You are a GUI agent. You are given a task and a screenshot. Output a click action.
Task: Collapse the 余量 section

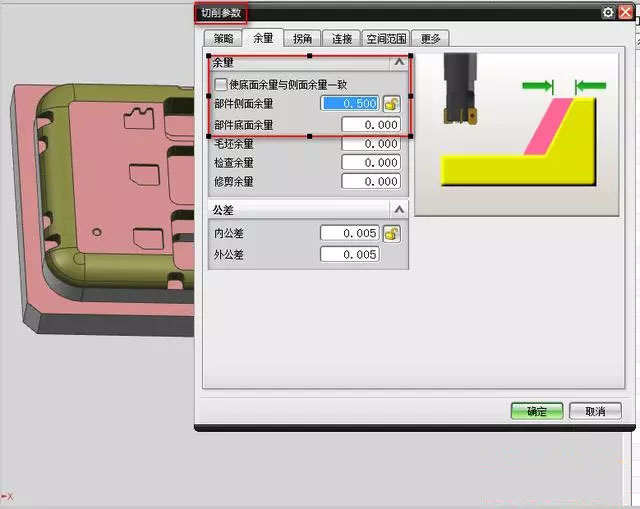click(x=399, y=62)
